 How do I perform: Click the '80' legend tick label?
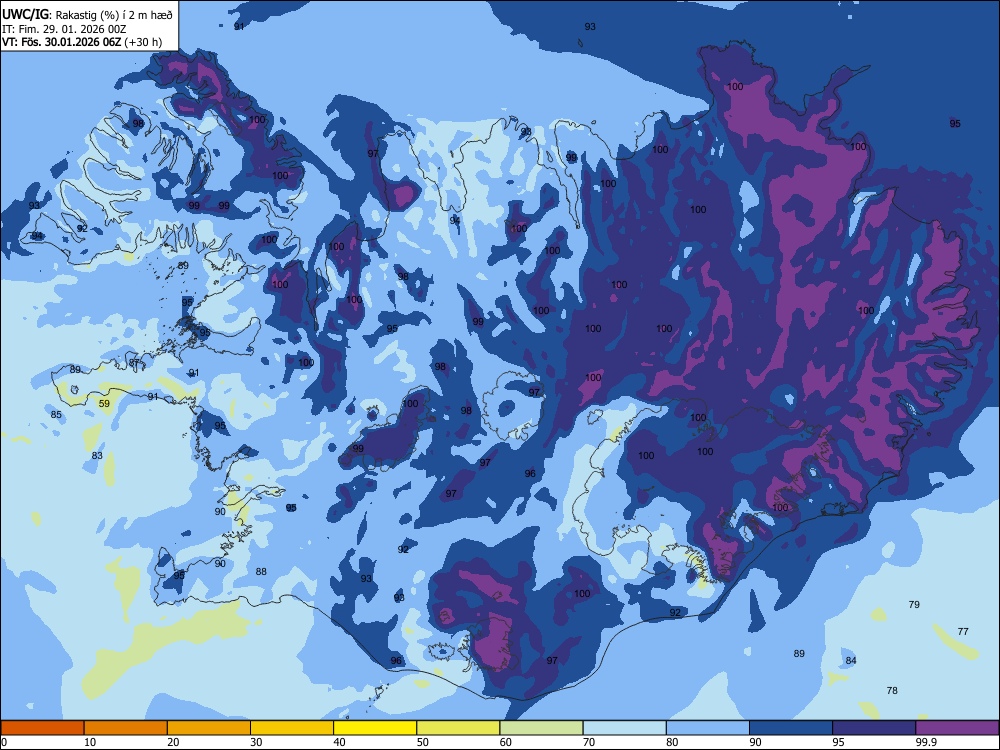pyautogui.click(x=672, y=742)
